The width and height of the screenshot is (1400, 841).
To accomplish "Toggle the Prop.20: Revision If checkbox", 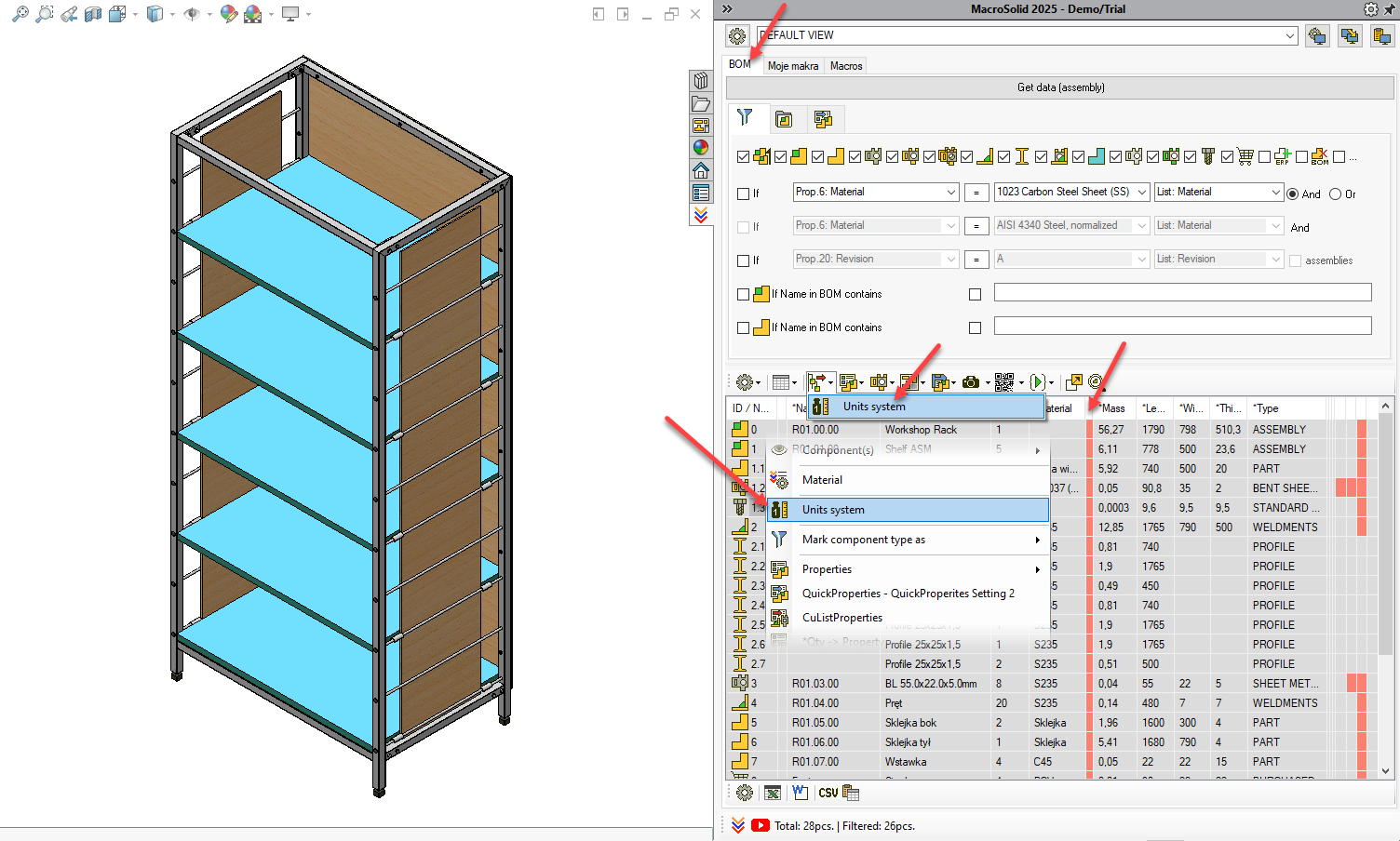I will point(743,260).
